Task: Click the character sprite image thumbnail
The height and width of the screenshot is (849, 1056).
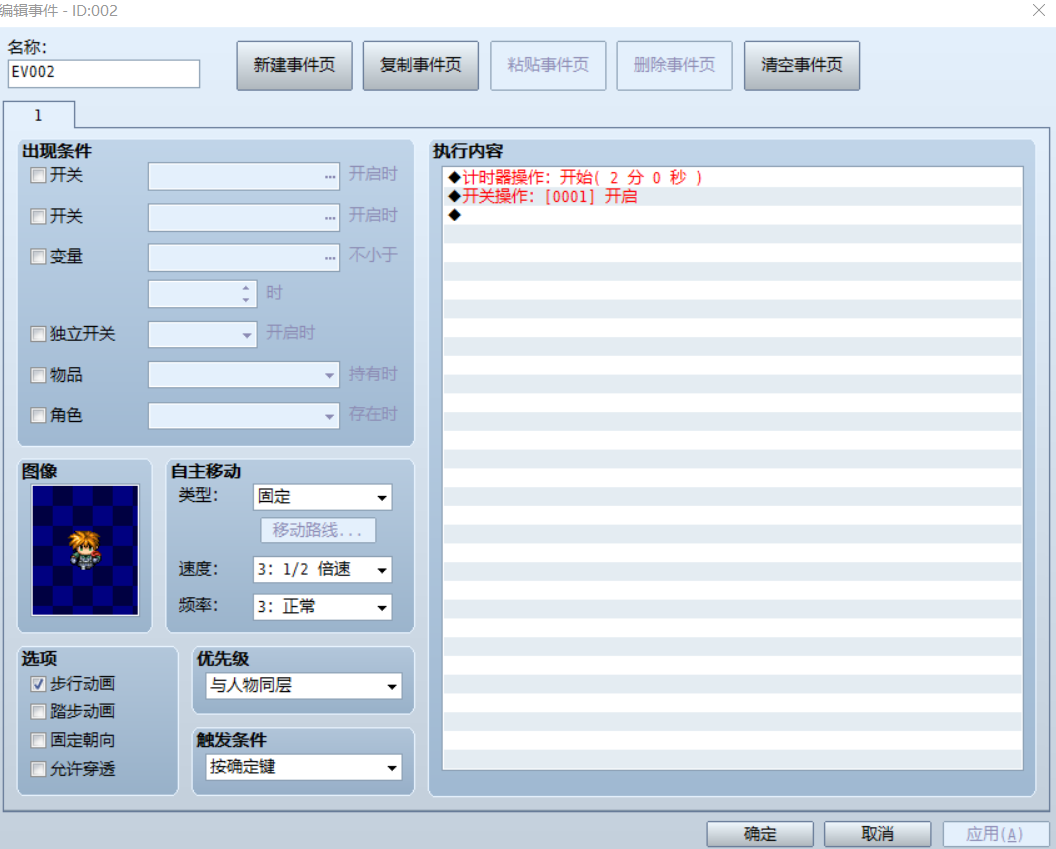Action: tap(85, 550)
